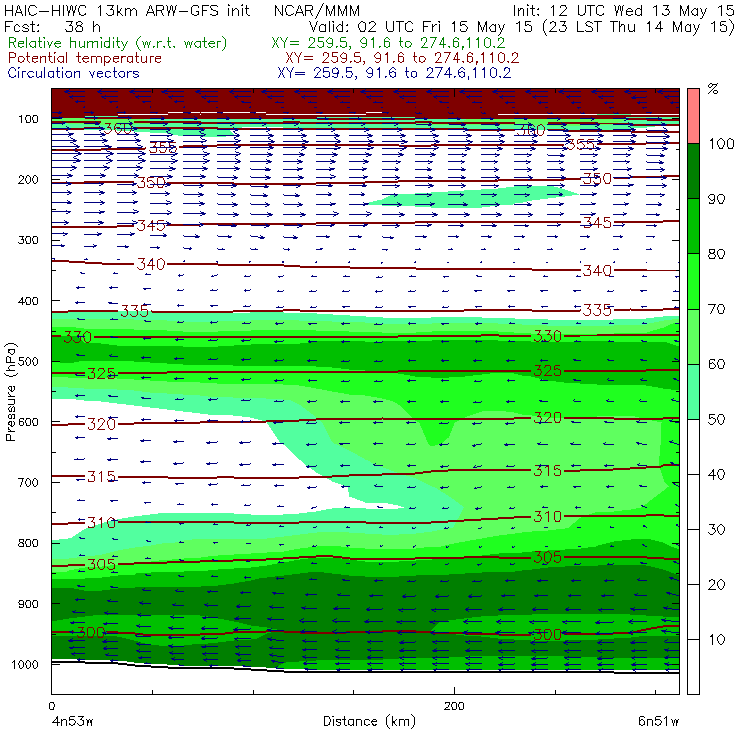Click the light aqua color bar segment between 50 and 60
Viewport: 740px width, 740px height.
693,392
